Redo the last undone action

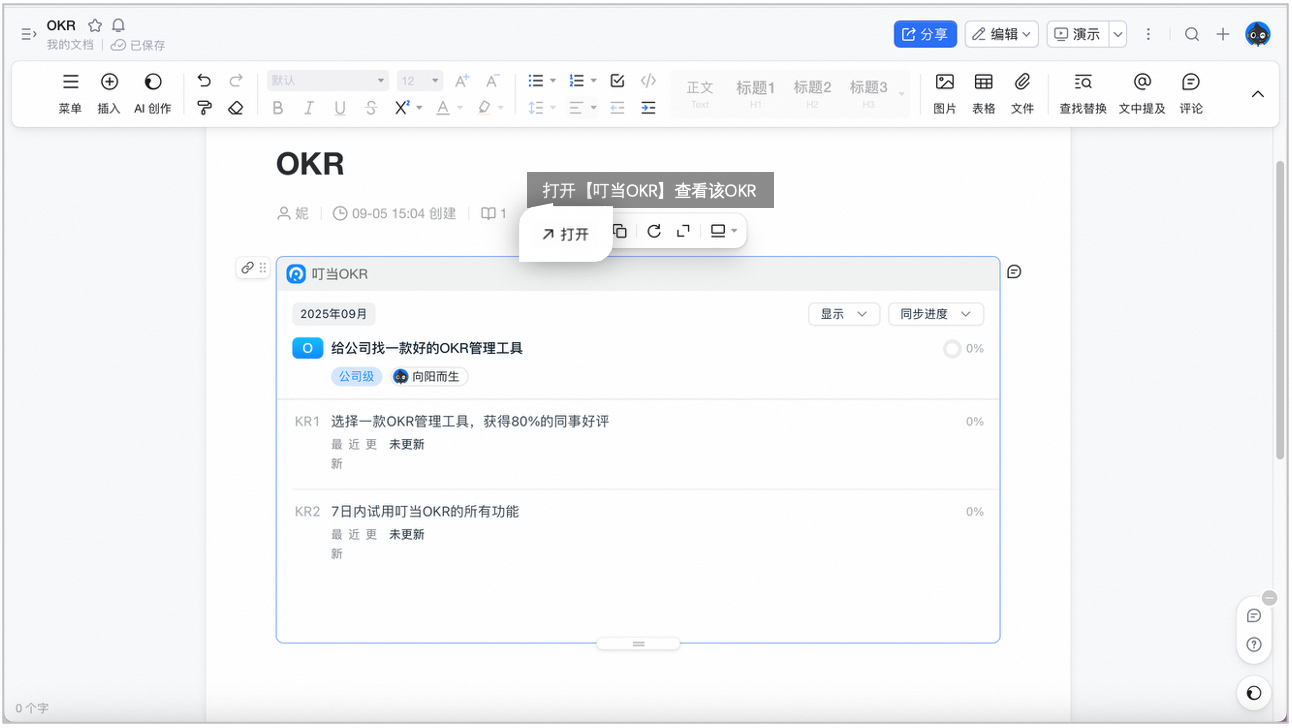[236, 81]
